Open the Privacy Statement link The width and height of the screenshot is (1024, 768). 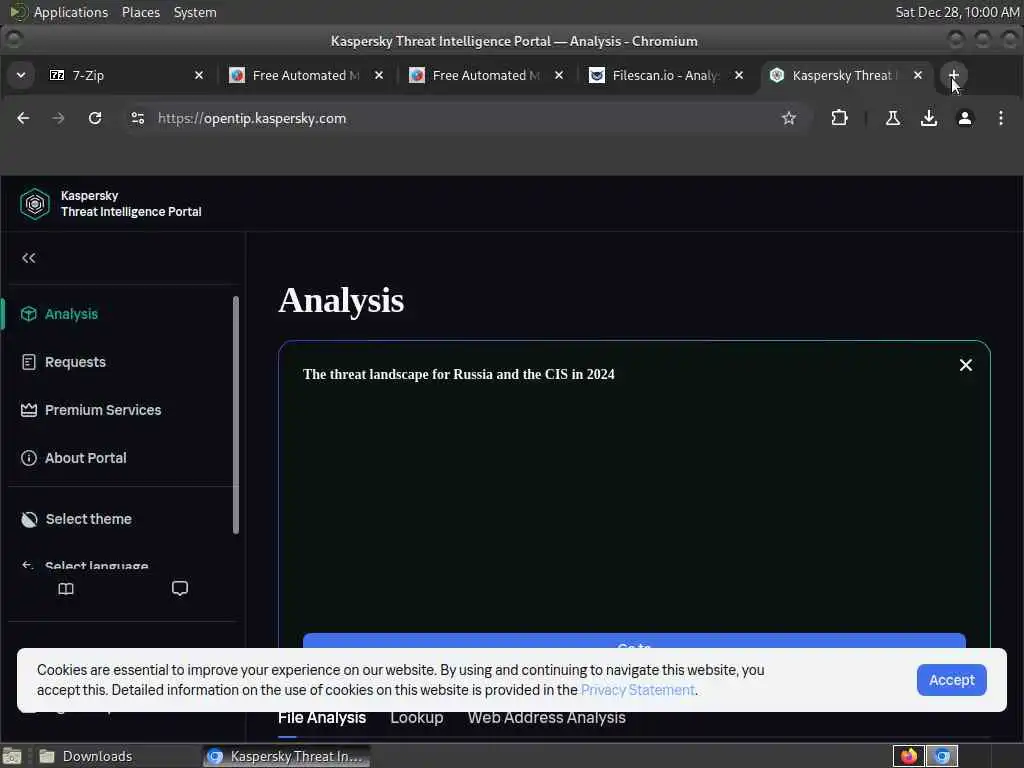[637, 690]
